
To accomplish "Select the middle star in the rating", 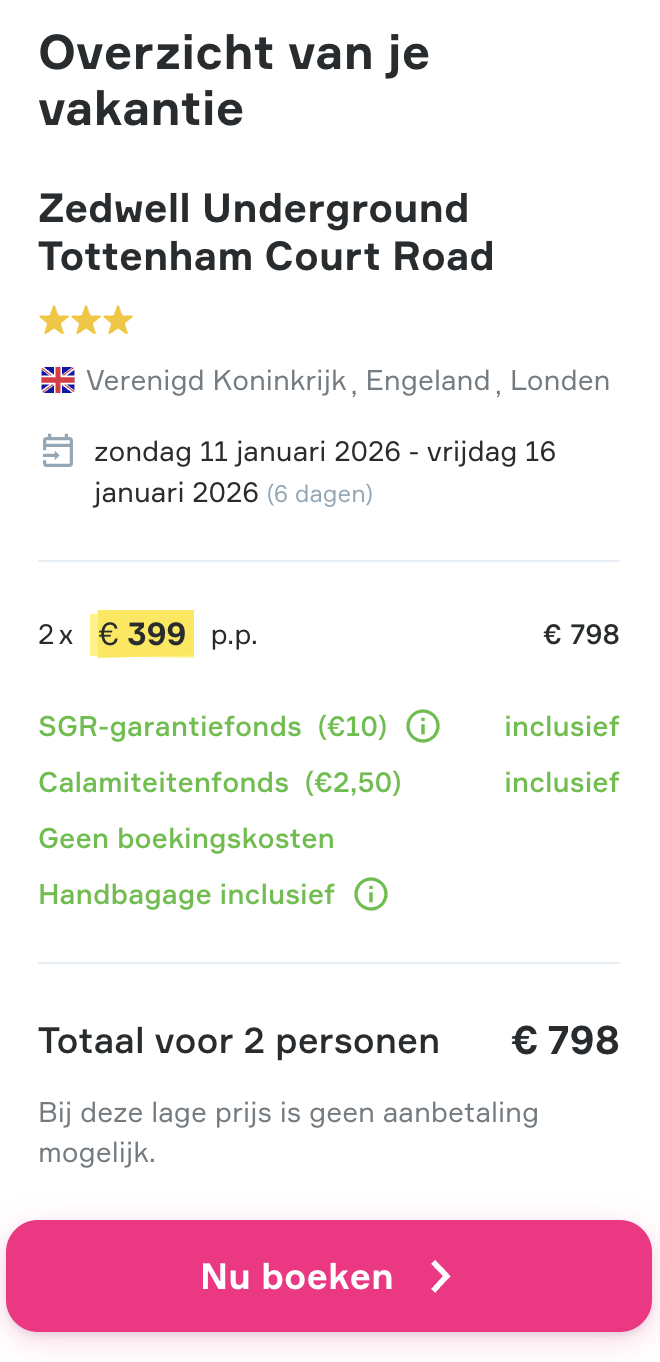I will point(86,320).
